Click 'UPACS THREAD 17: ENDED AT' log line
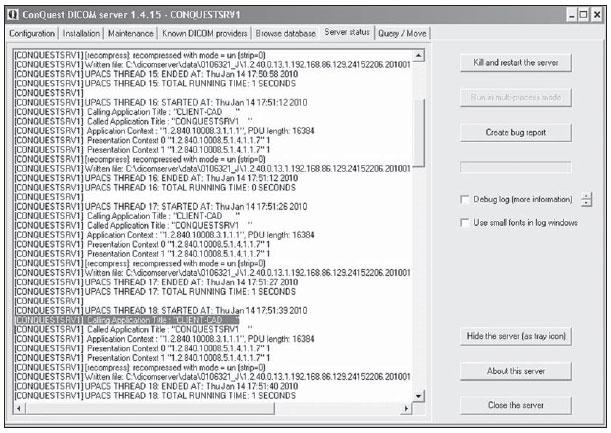 coord(156,282)
